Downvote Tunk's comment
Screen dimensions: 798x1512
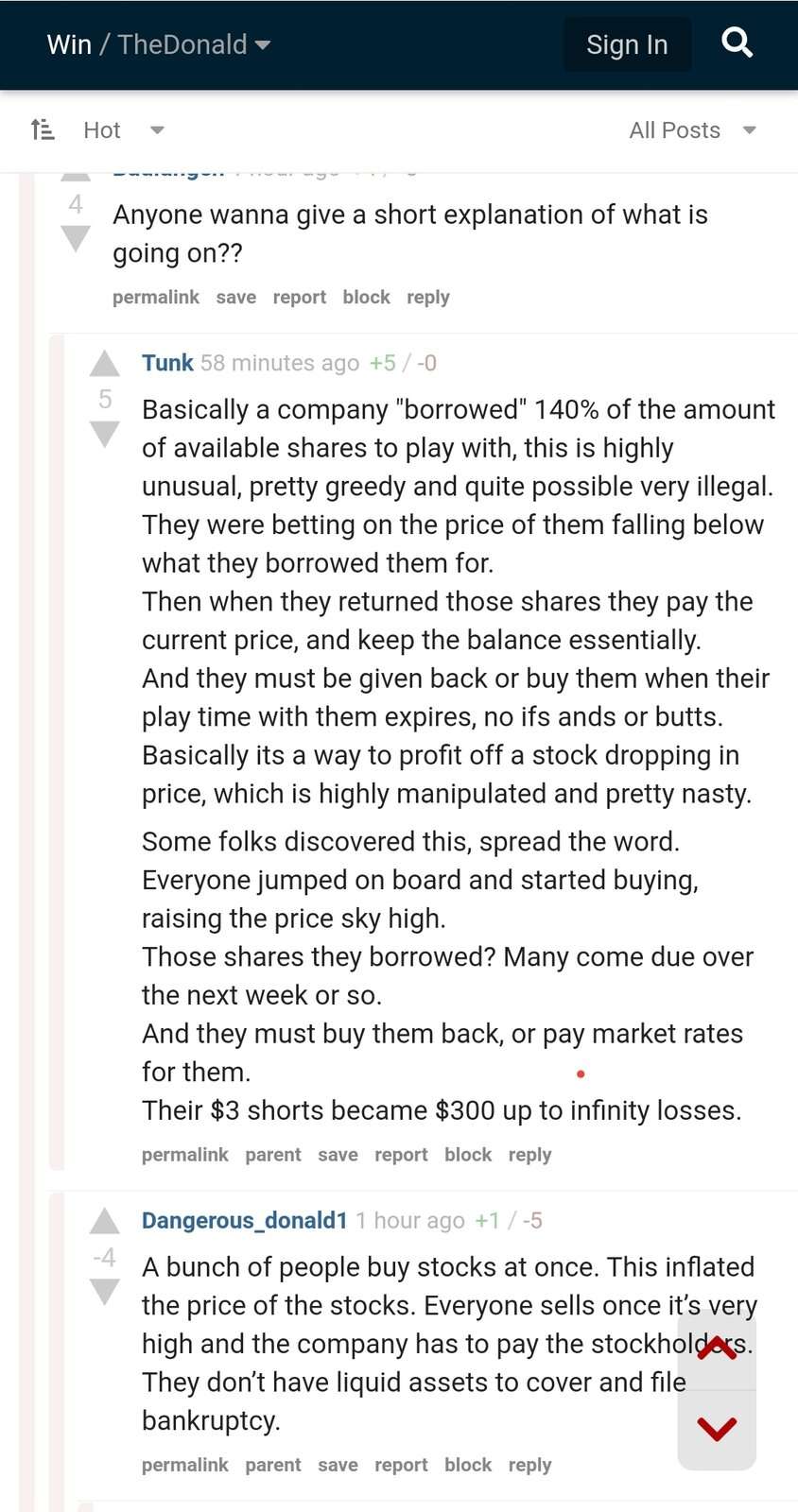104,434
